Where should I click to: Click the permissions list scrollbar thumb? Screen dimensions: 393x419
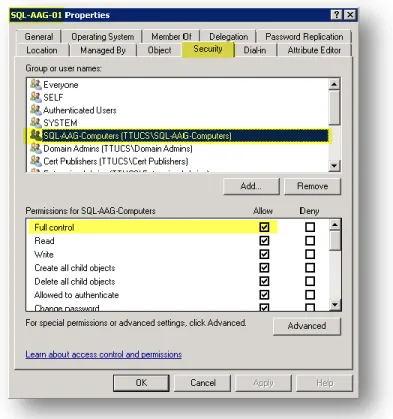[335, 240]
